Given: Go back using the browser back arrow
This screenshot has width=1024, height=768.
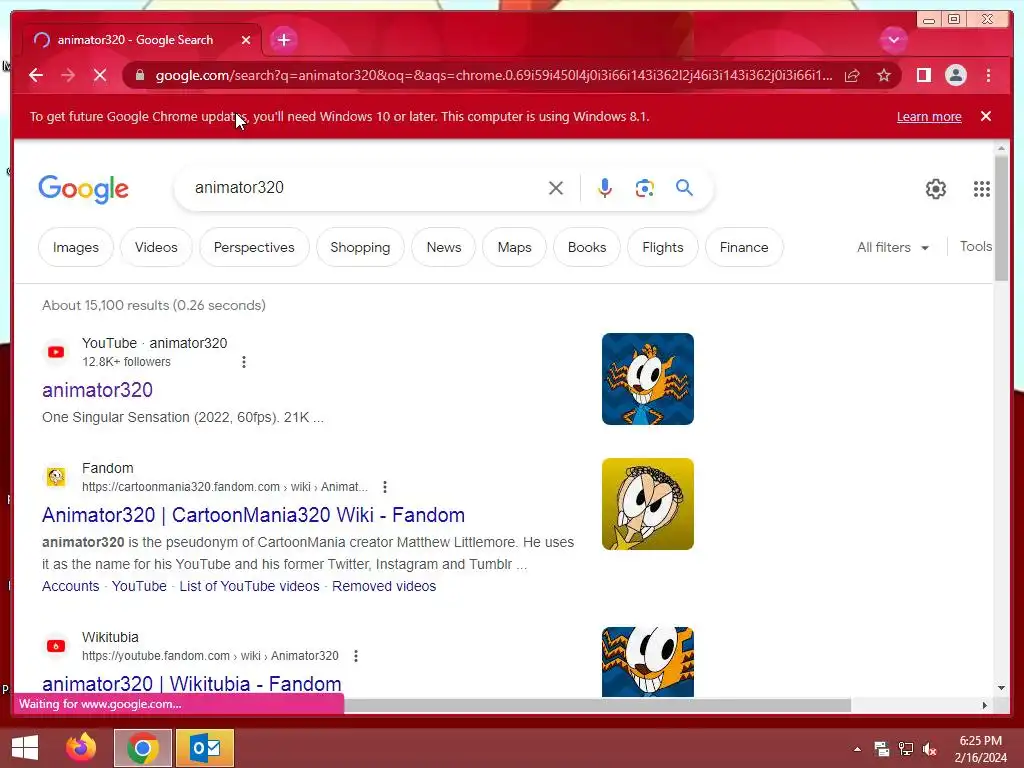Looking at the screenshot, I should pyautogui.click(x=36, y=75).
